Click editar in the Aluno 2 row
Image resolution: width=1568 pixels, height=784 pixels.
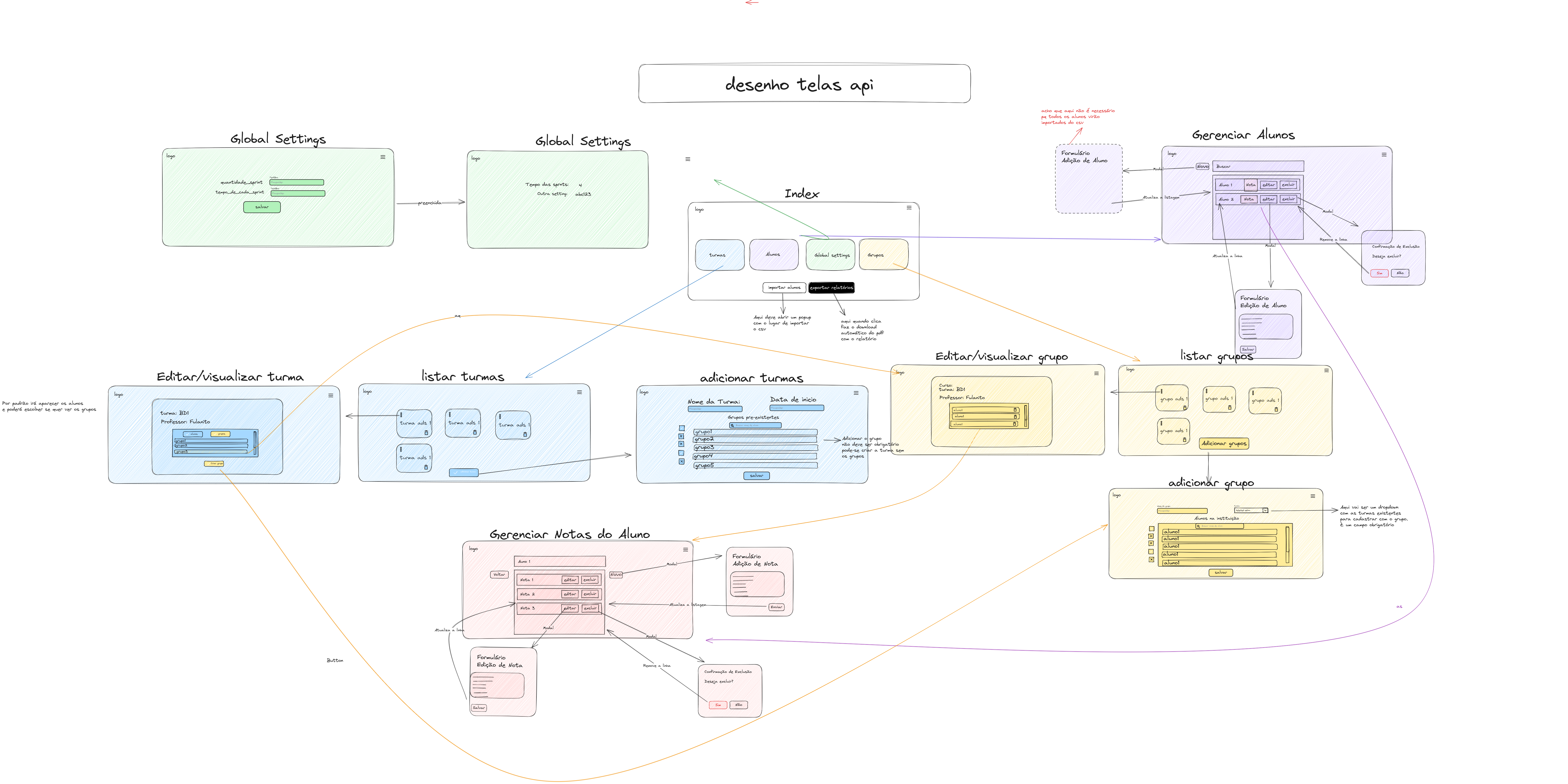click(x=1268, y=199)
